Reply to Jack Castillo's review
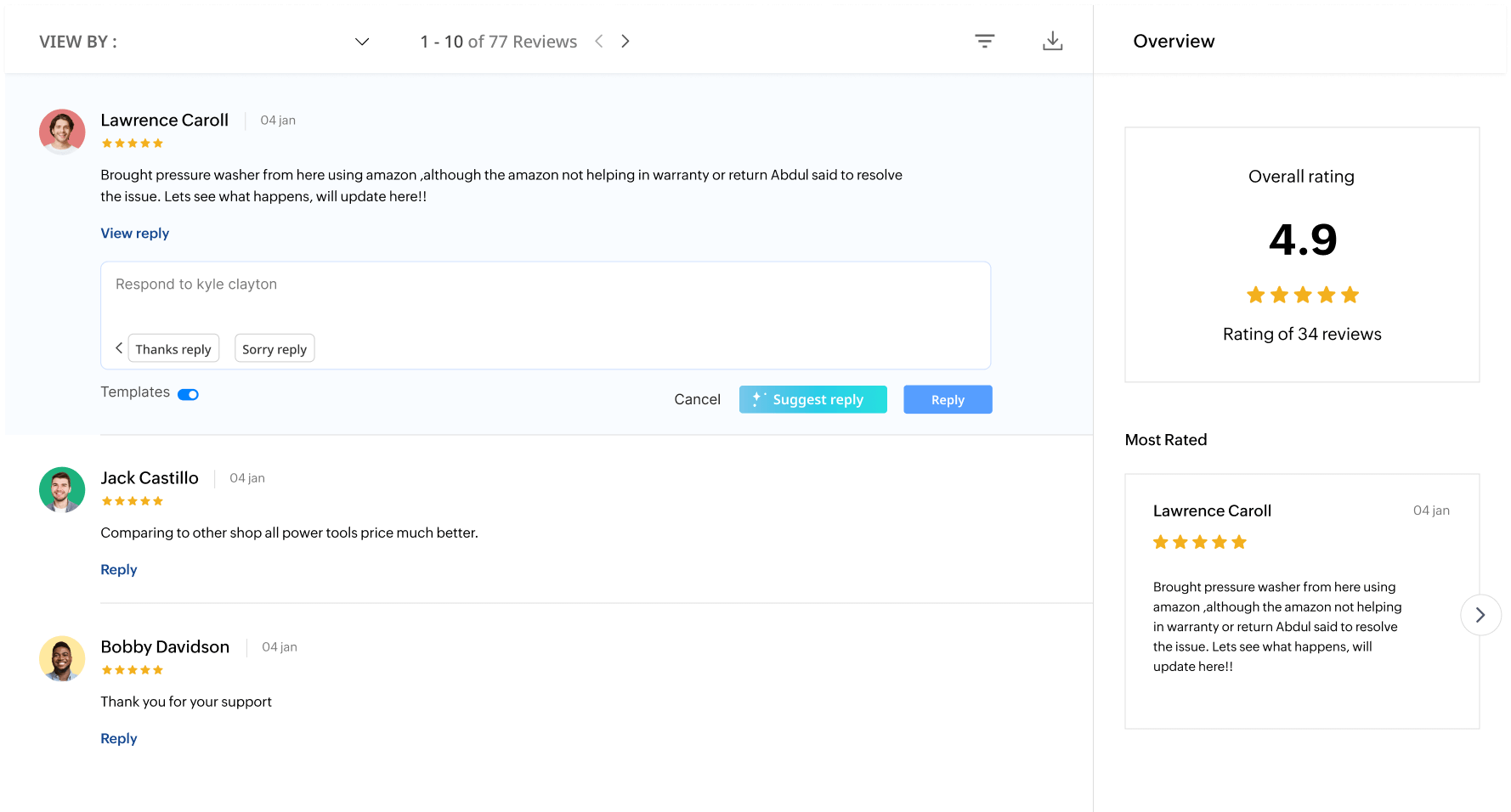The image size is (1511, 812). (x=118, y=570)
